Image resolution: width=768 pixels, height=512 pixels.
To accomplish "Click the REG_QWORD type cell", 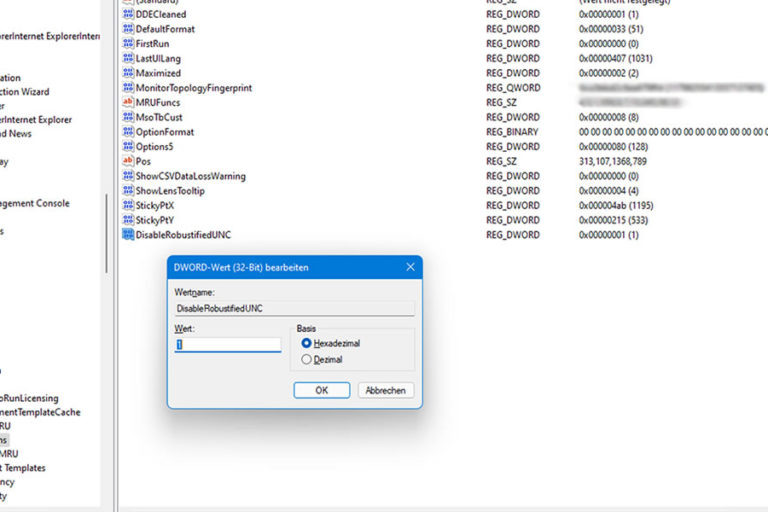I will coord(513,88).
